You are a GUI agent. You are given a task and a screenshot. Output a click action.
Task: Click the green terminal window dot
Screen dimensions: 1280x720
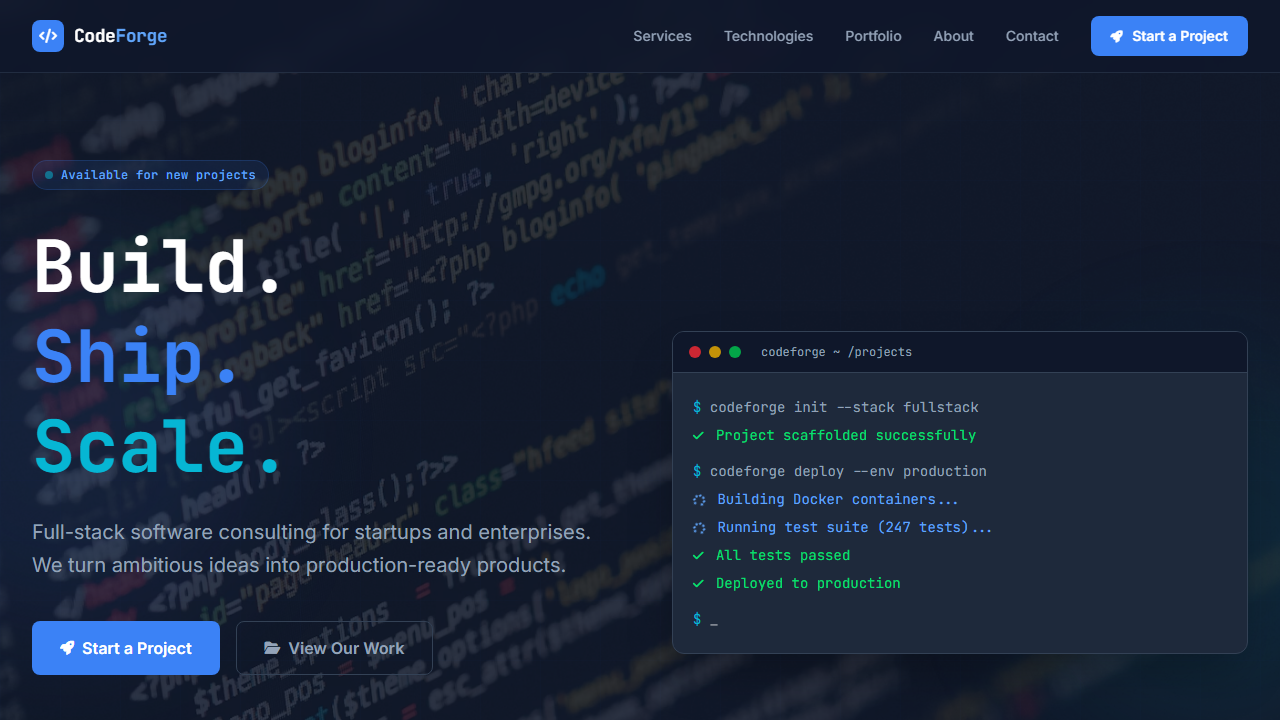pyautogui.click(x=735, y=352)
